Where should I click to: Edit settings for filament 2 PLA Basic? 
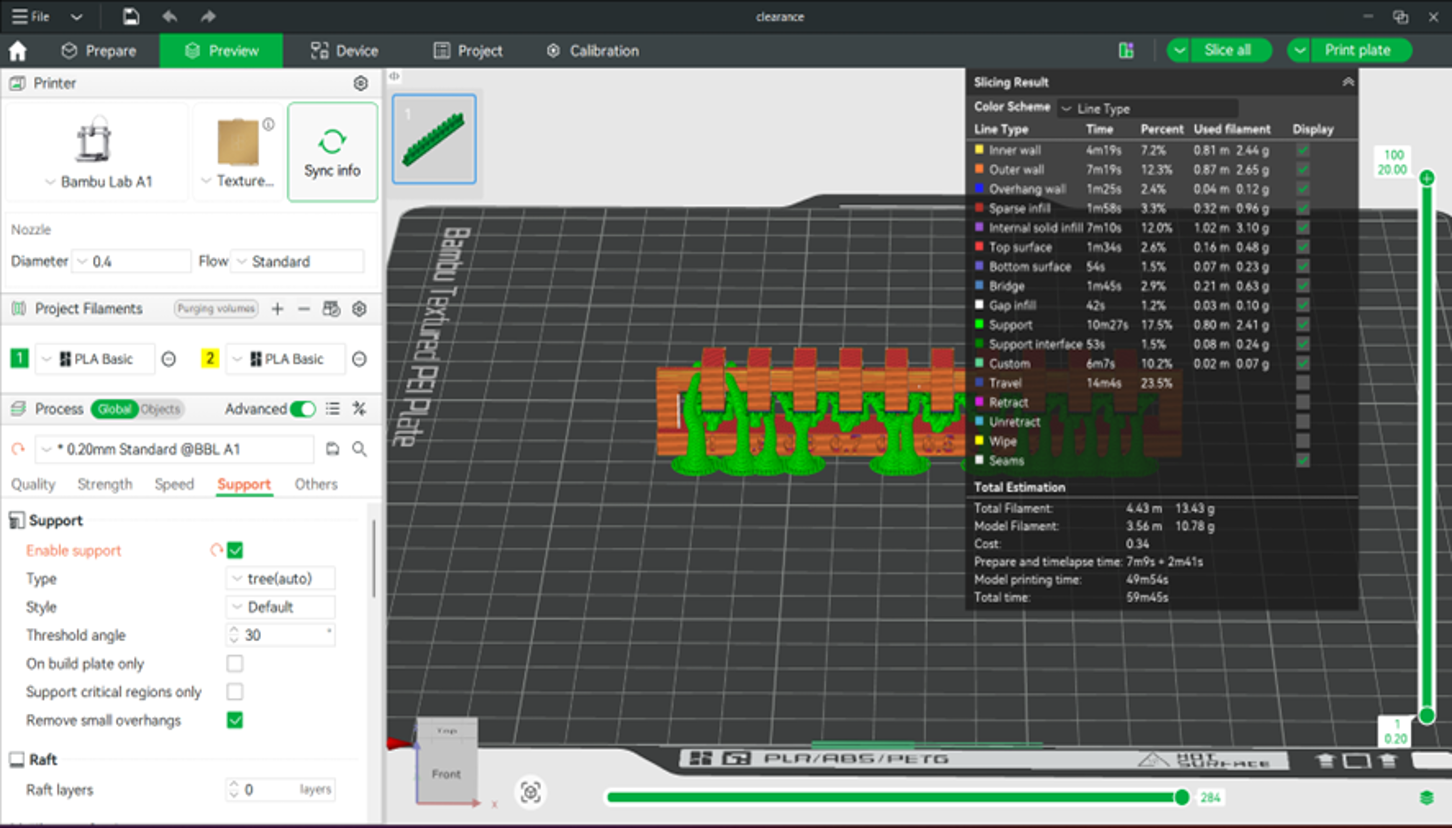[x=360, y=359]
